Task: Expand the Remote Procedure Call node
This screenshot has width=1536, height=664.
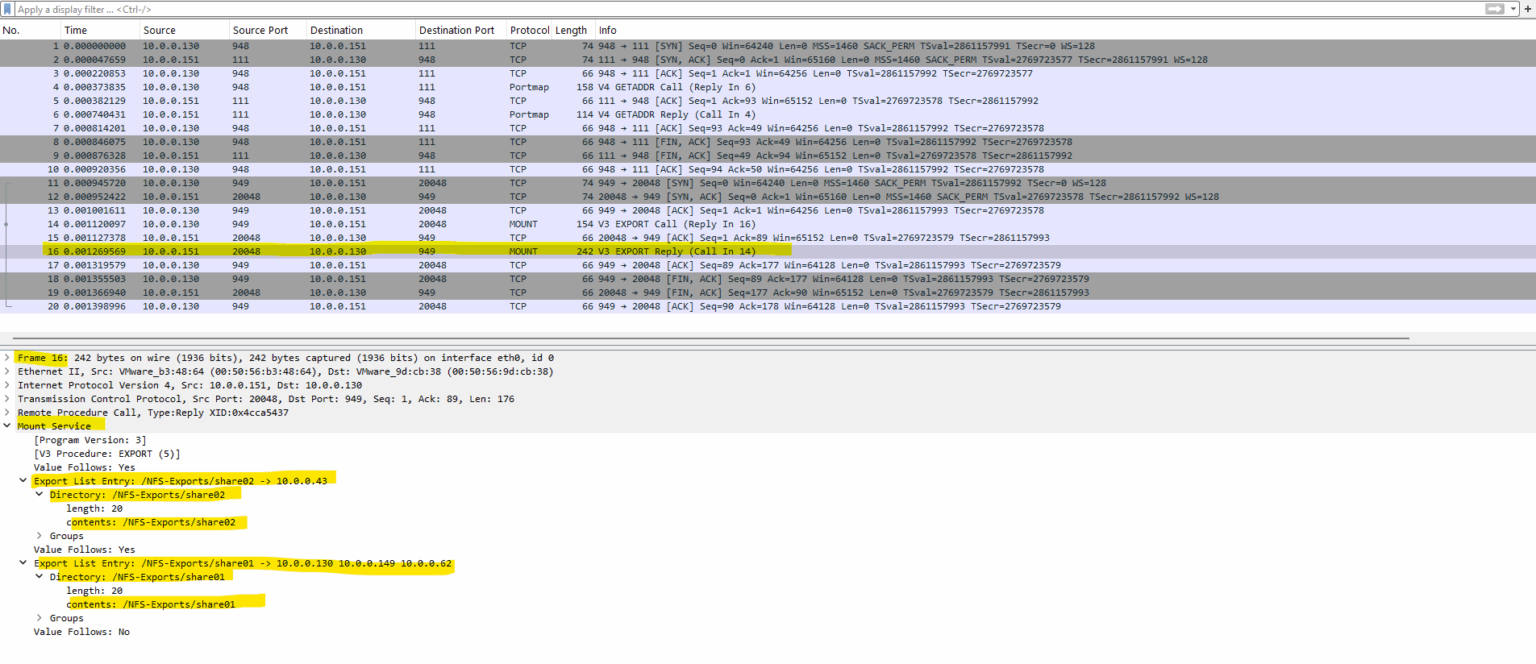Action: [x=8, y=412]
